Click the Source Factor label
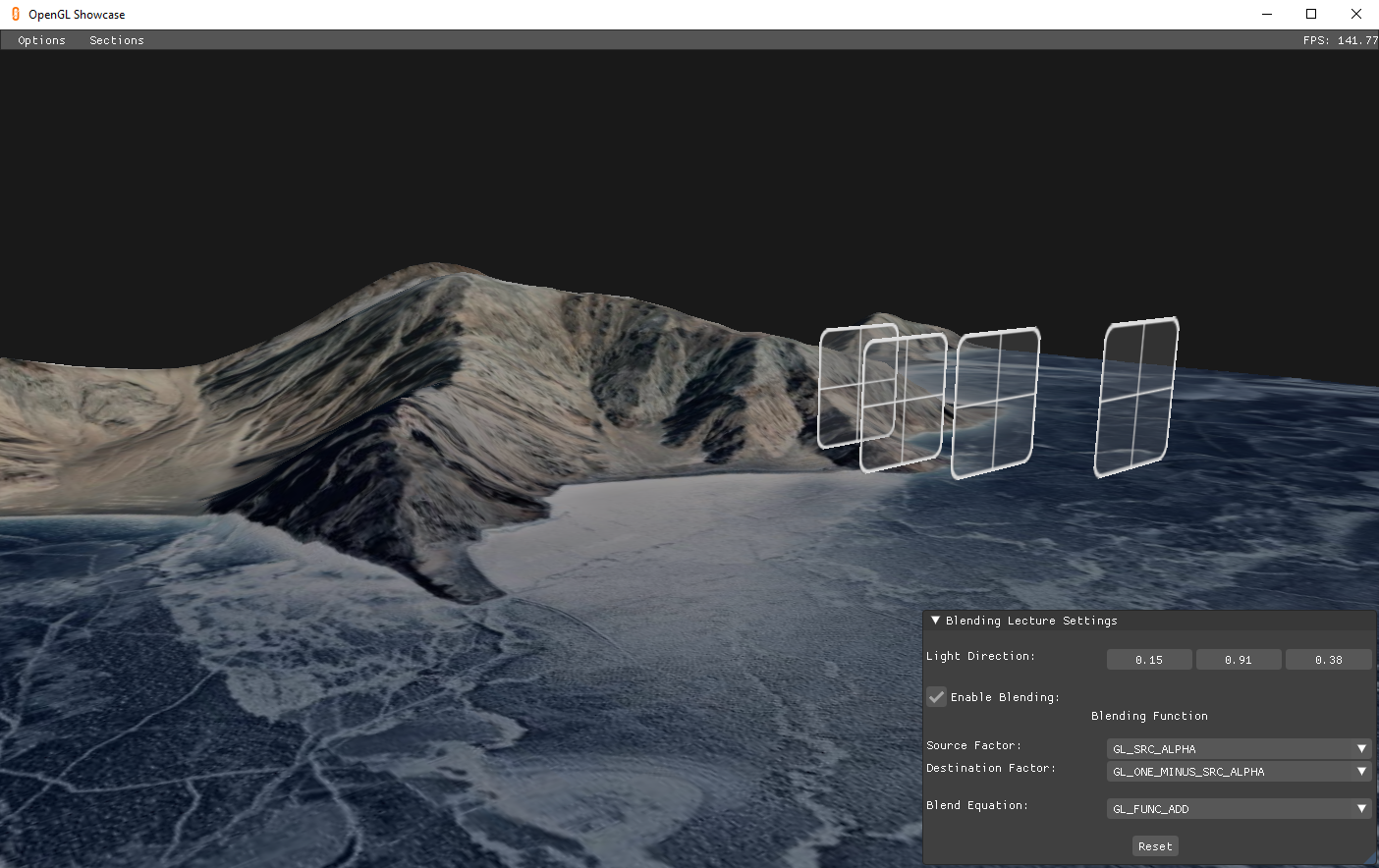 coord(973,745)
